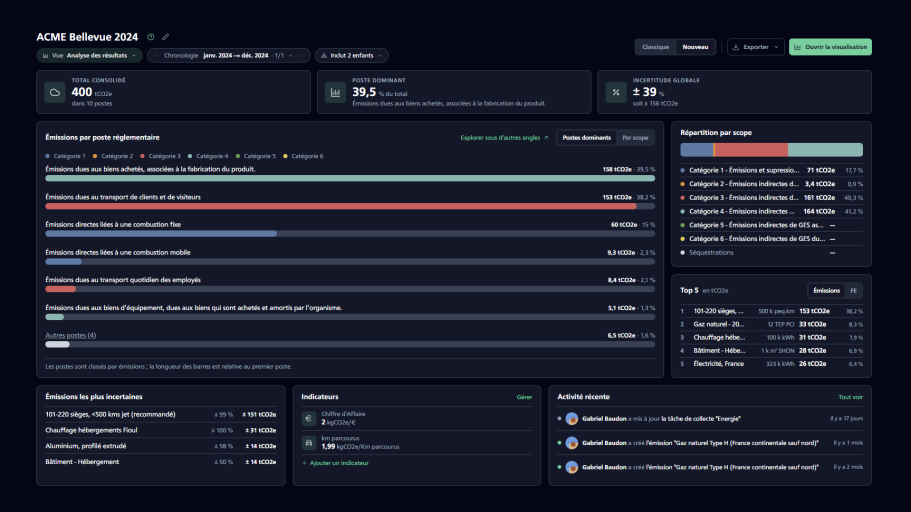Open the Chronologie period dropdown
911x512 pixels.
(229, 56)
